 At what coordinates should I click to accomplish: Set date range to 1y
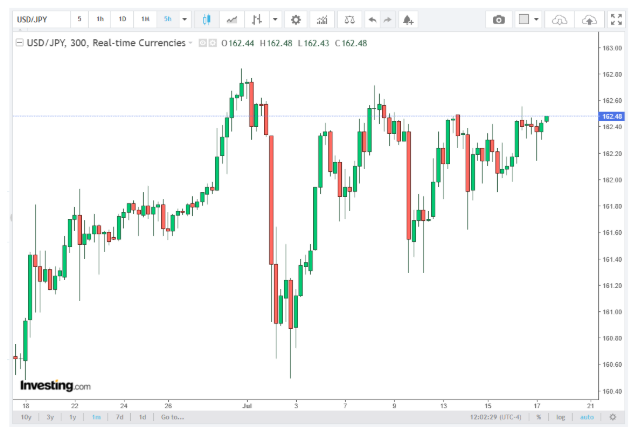73,417
